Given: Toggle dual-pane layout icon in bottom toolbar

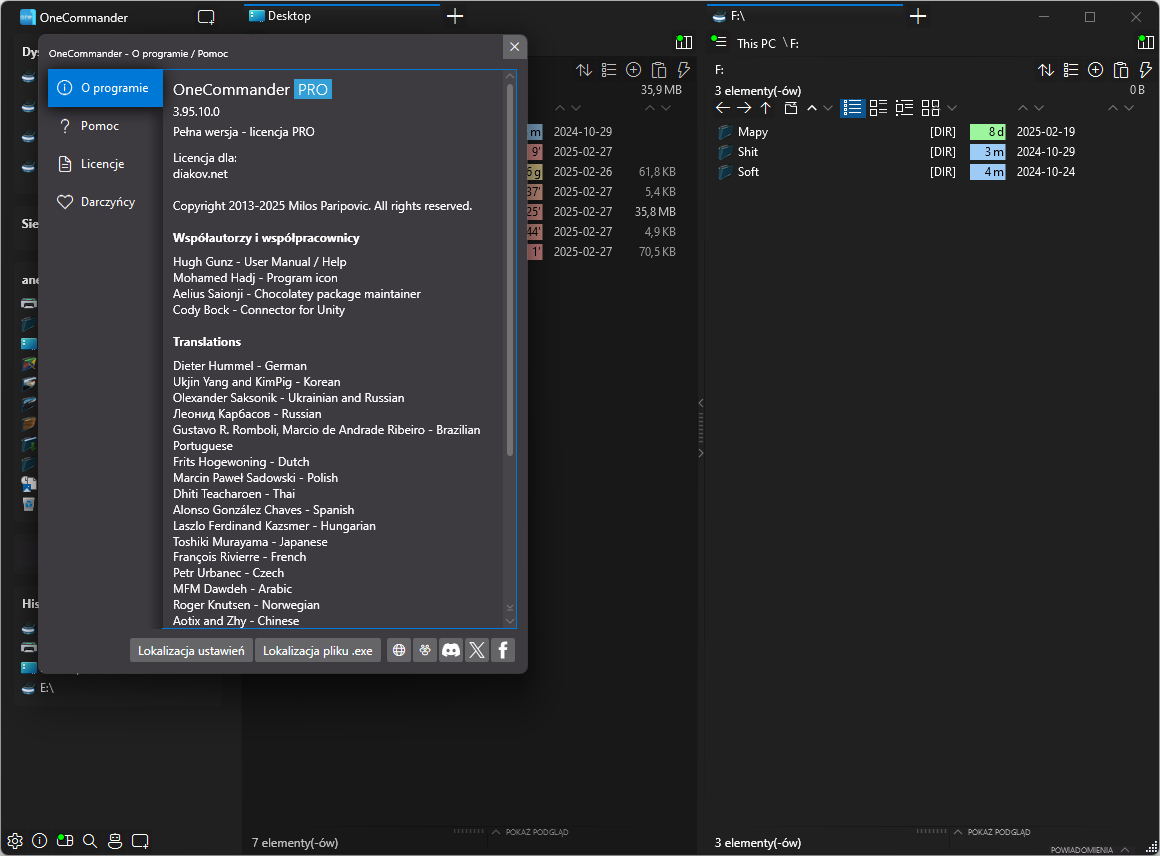Looking at the screenshot, I should (x=65, y=840).
